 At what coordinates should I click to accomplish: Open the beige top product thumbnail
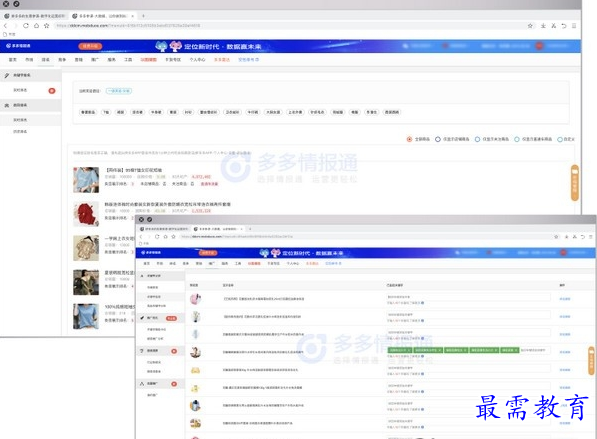tap(86, 248)
